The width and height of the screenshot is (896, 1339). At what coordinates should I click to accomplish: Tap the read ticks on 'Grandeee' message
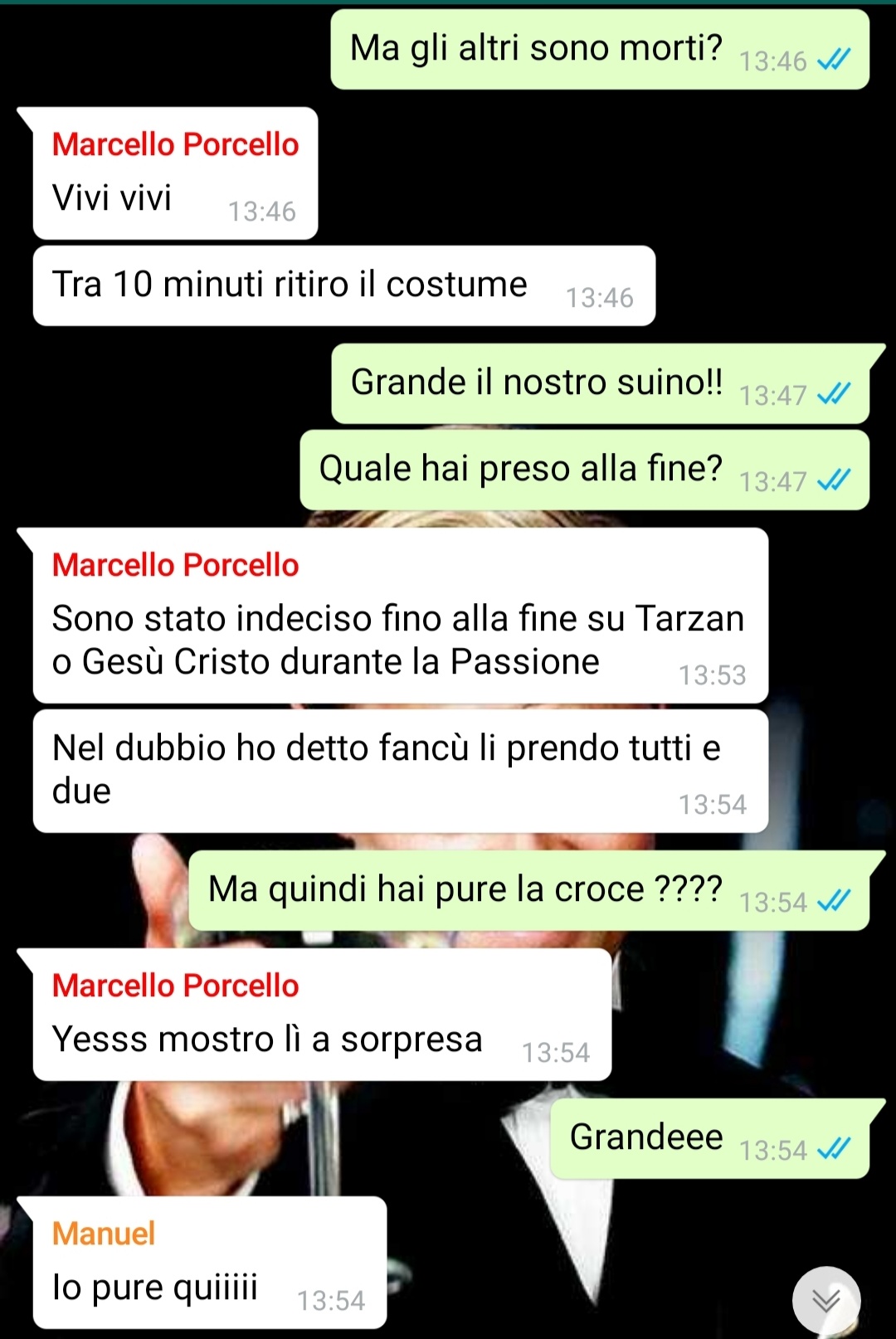834,1149
